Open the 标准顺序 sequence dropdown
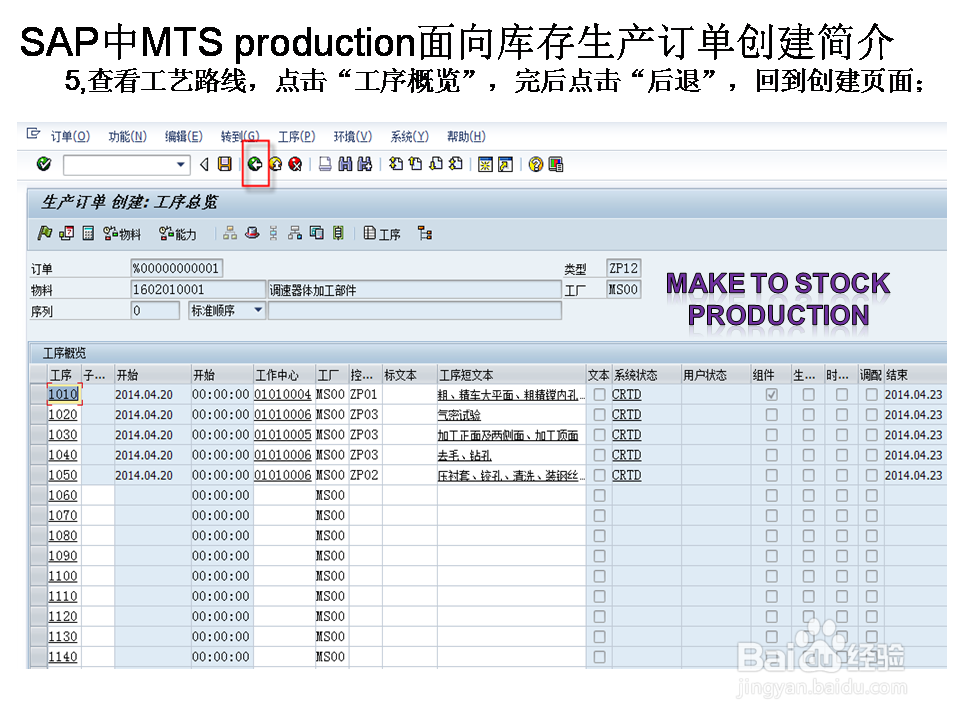This screenshot has width=960, height=720. (258, 310)
